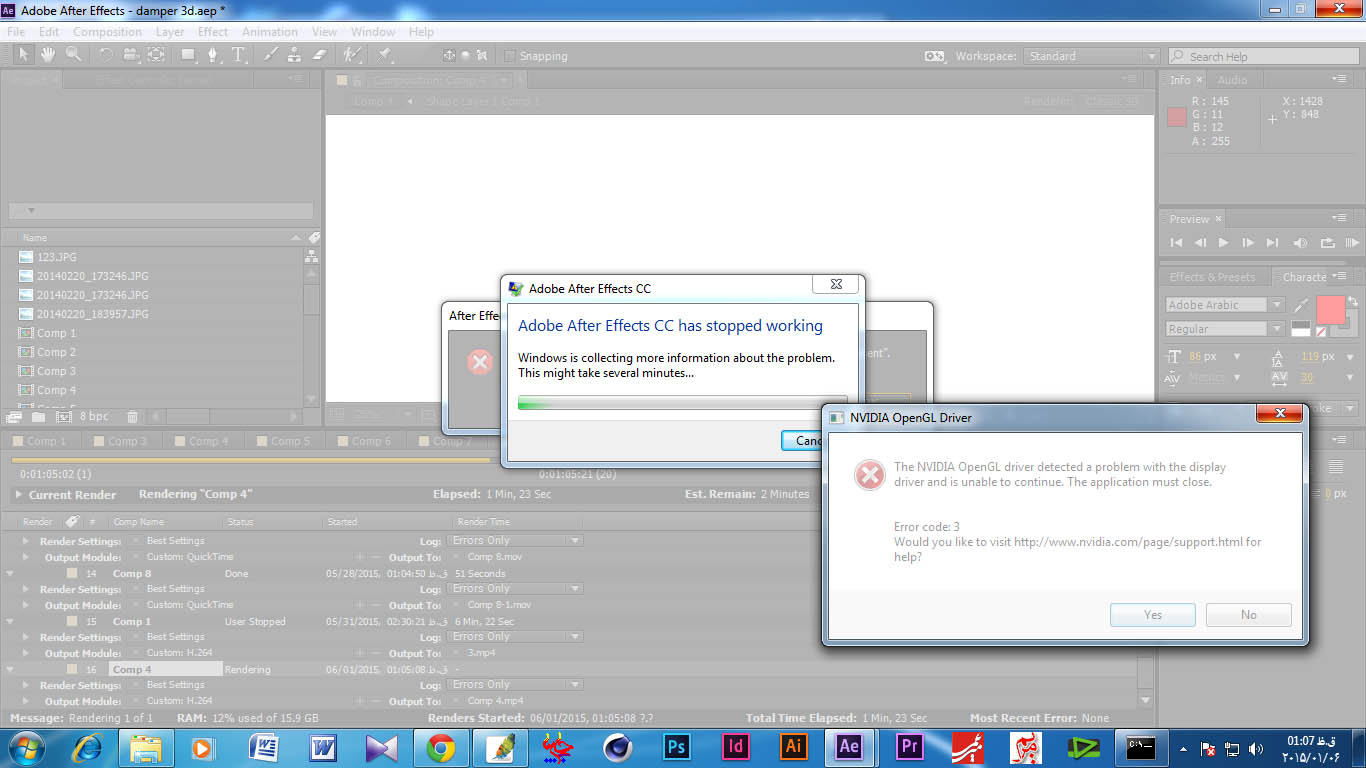The width and height of the screenshot is (1366, 768).
Task: Open Photoshop from the taskbar
Action: (x=677, y=746)
